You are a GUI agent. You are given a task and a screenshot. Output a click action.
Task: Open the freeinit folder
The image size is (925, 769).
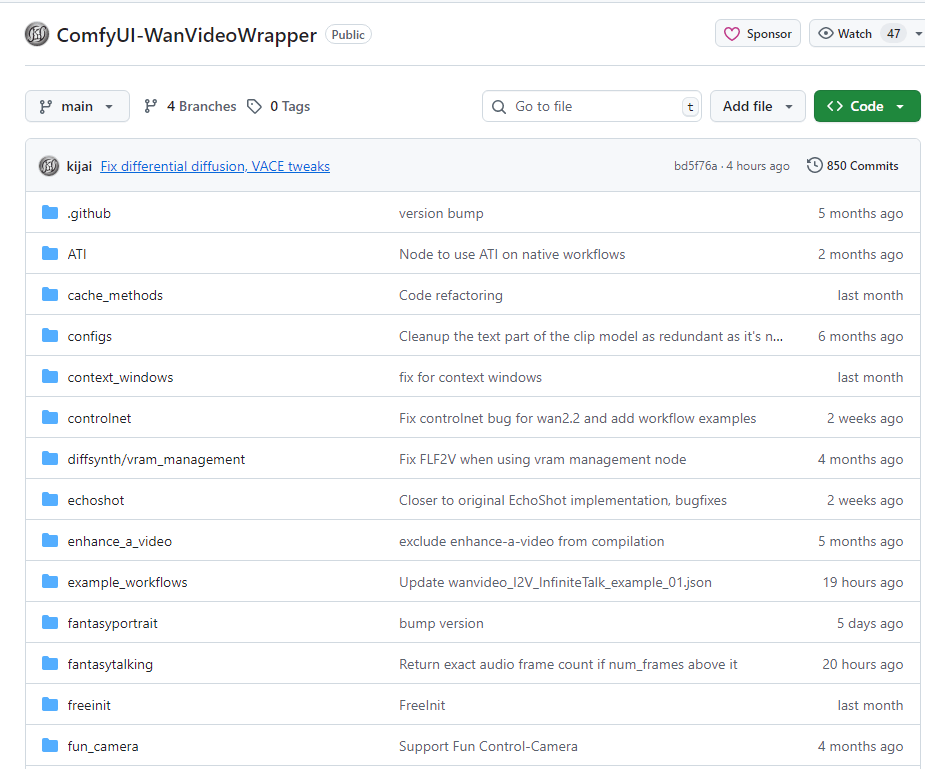click(x=89, y=705)
